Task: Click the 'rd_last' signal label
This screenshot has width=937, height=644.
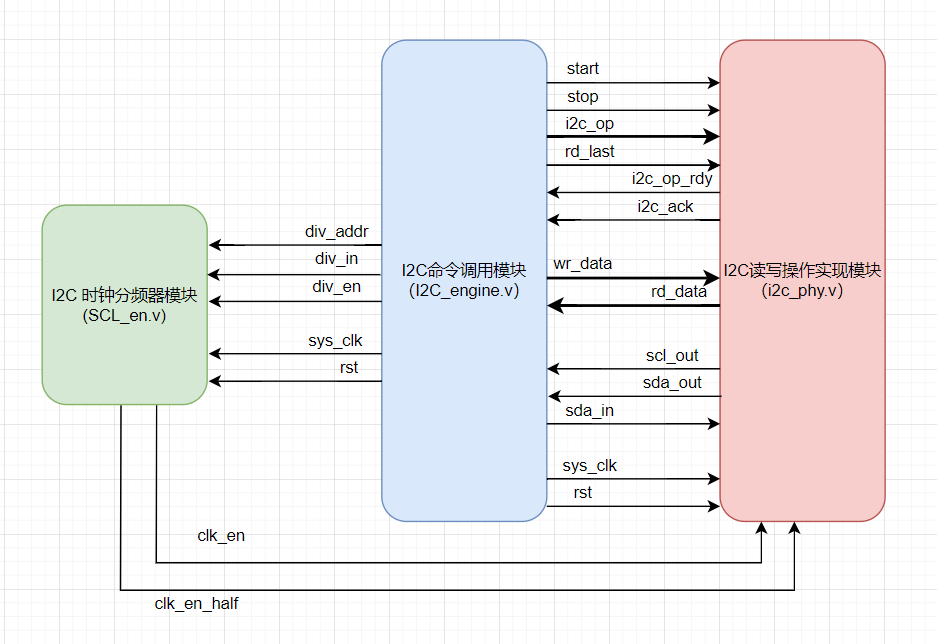Action: click(589, 152)
